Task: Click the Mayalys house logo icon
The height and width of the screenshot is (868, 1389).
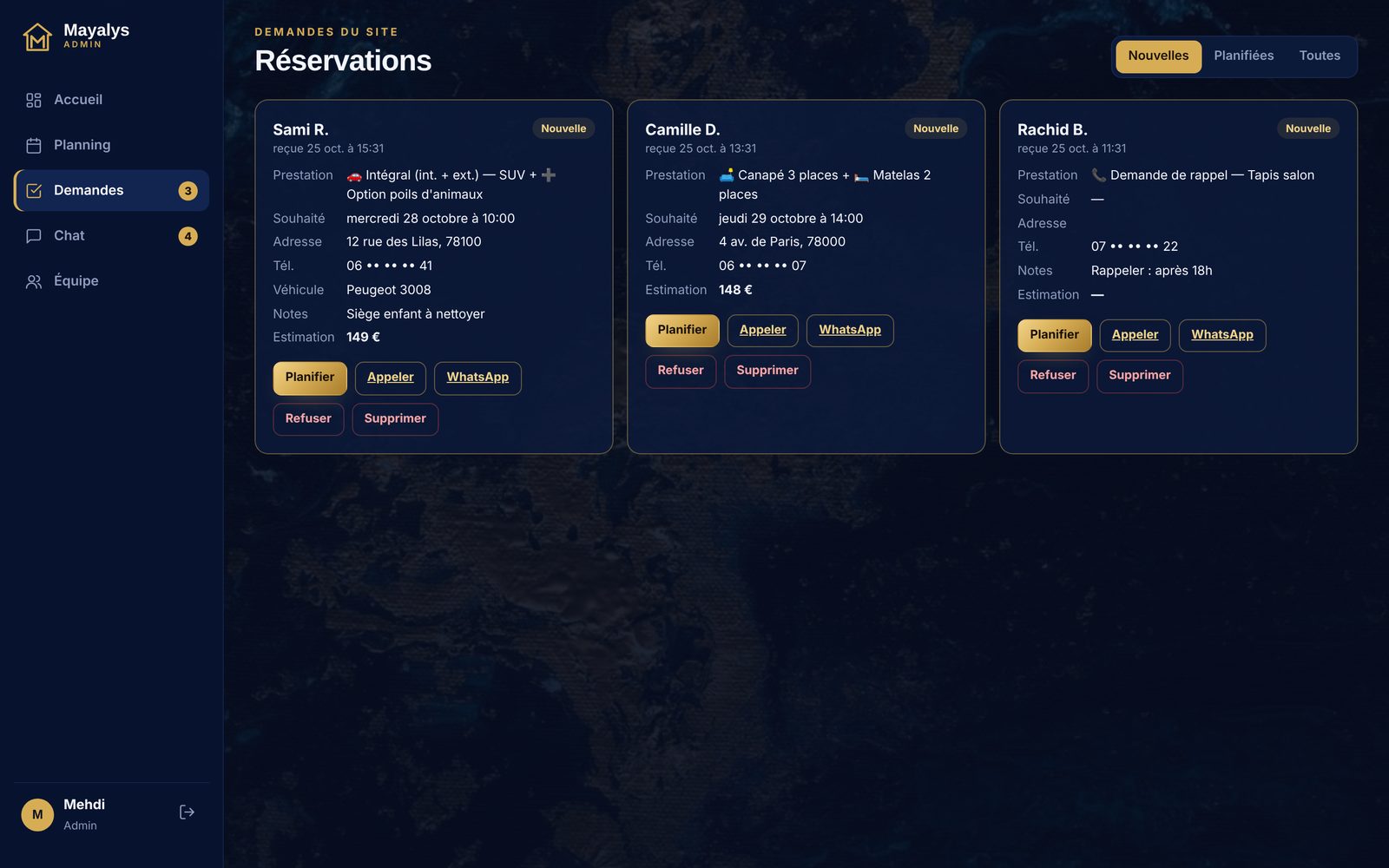Action: click(37, 36)
